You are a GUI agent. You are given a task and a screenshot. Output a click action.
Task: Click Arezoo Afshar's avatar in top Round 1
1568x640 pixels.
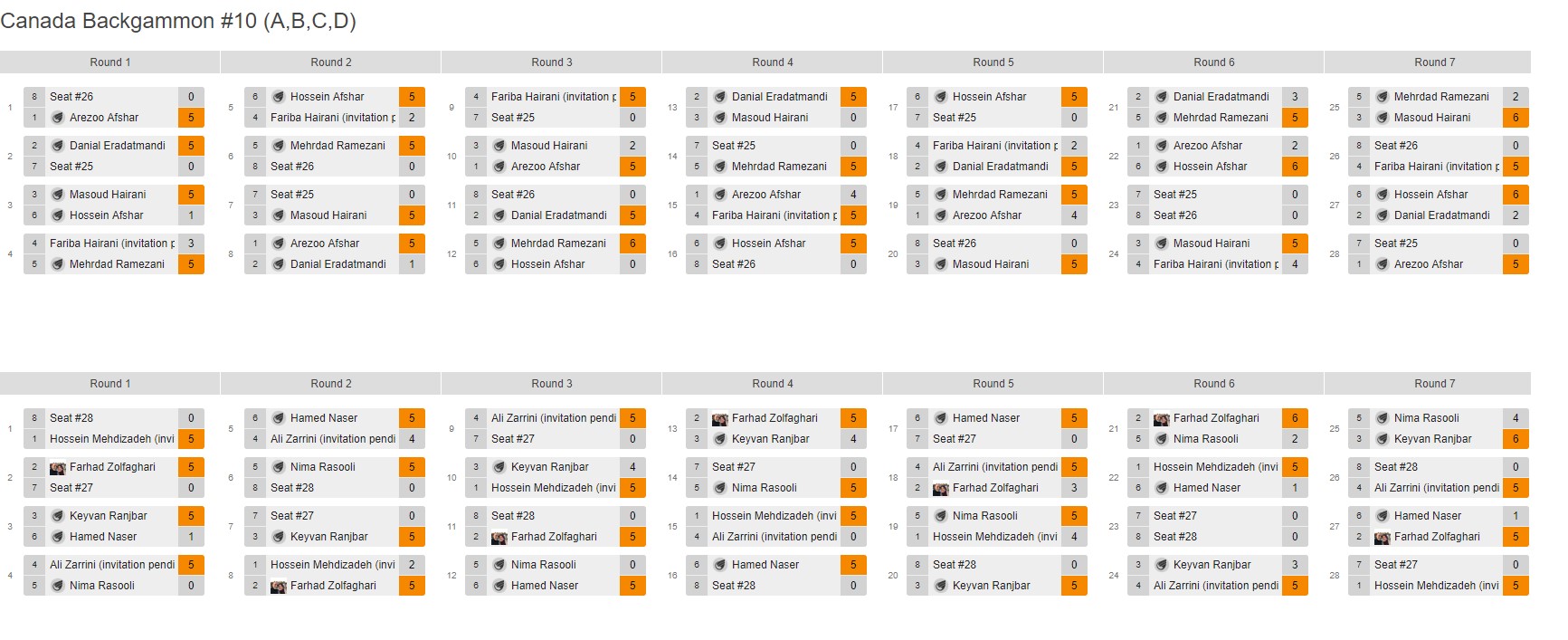coord(58,118)
